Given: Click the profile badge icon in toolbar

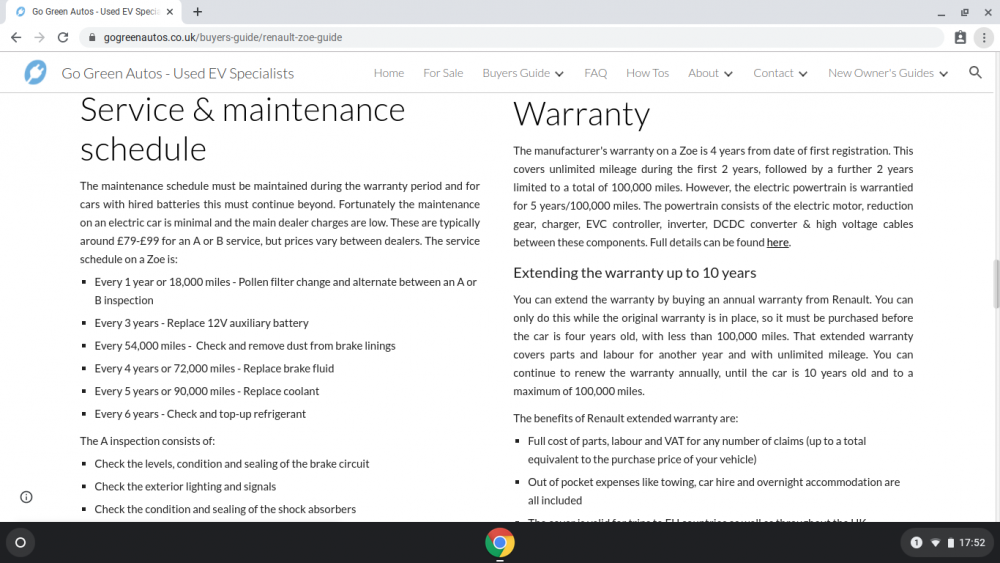Looking at the screenshot, I should point(960,38).
